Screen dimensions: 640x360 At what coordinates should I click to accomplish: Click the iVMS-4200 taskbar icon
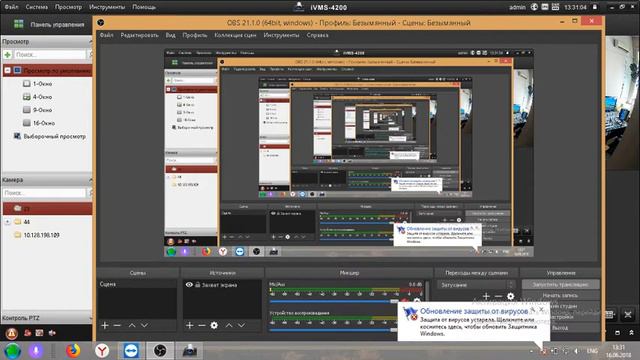click(x=189, y=351)
